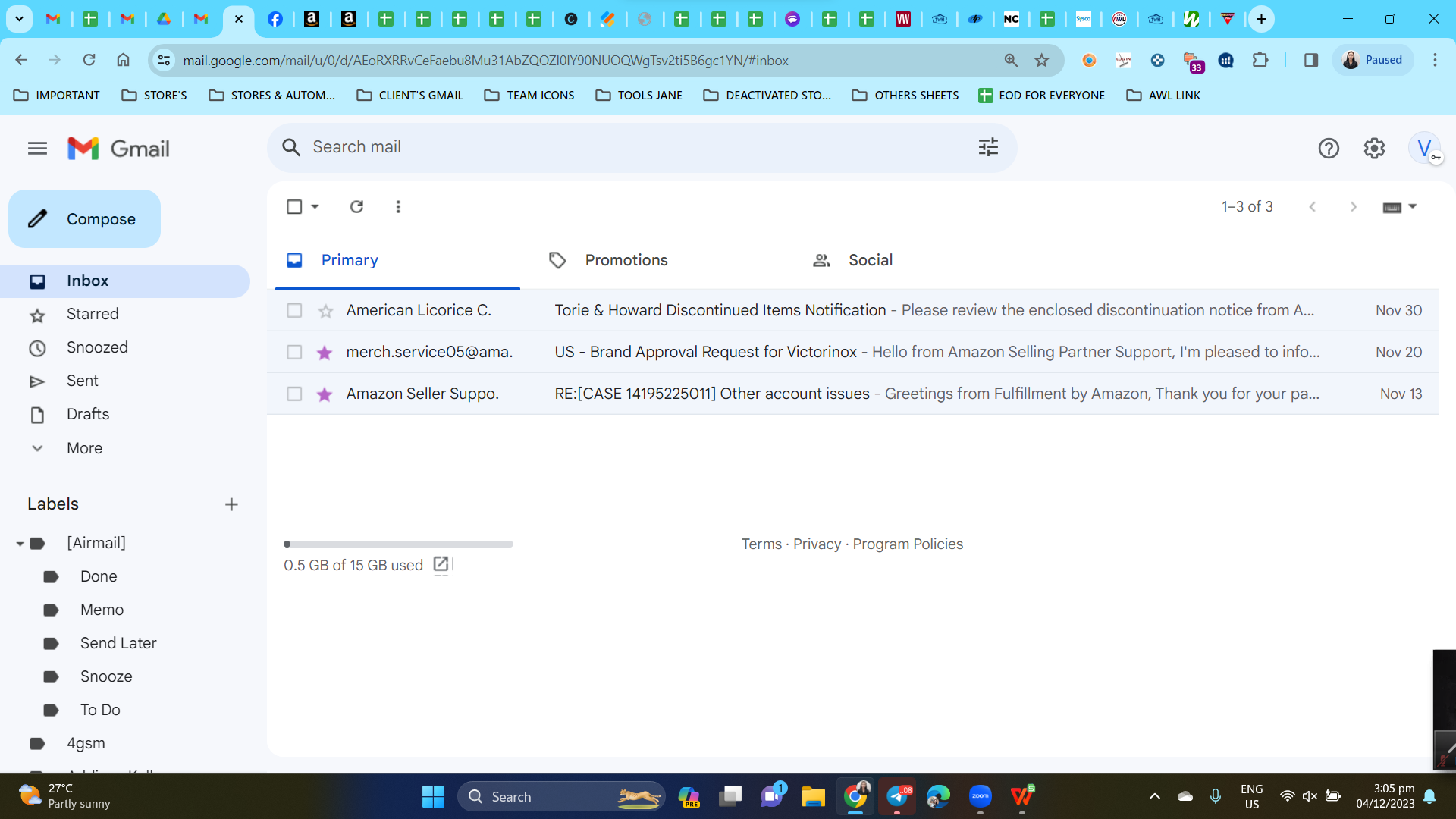
Task: Show search options filter icon
Action: (988, 147)
